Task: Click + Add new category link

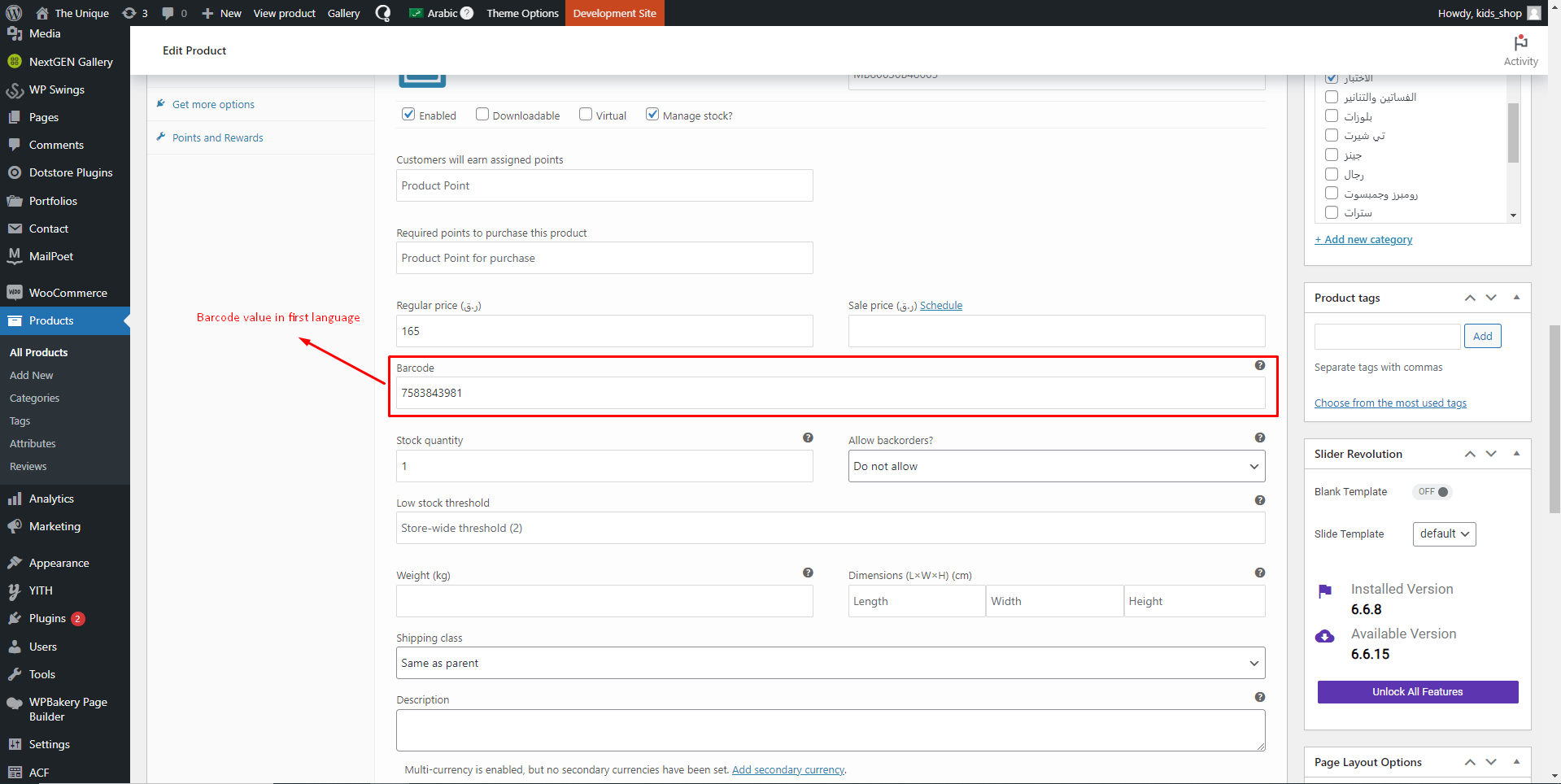Action: click(x=1363, y=239)
